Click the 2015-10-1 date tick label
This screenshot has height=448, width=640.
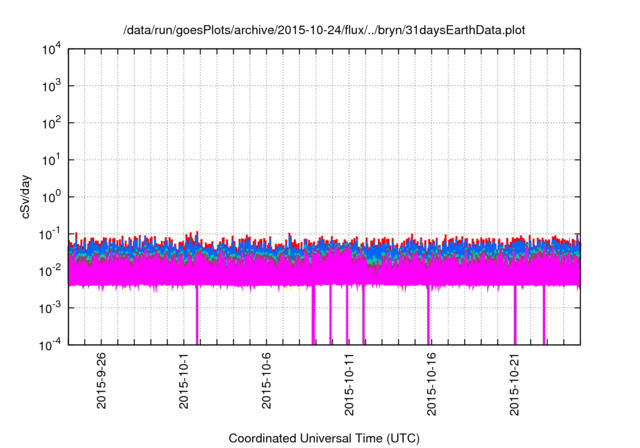[184, 381]
